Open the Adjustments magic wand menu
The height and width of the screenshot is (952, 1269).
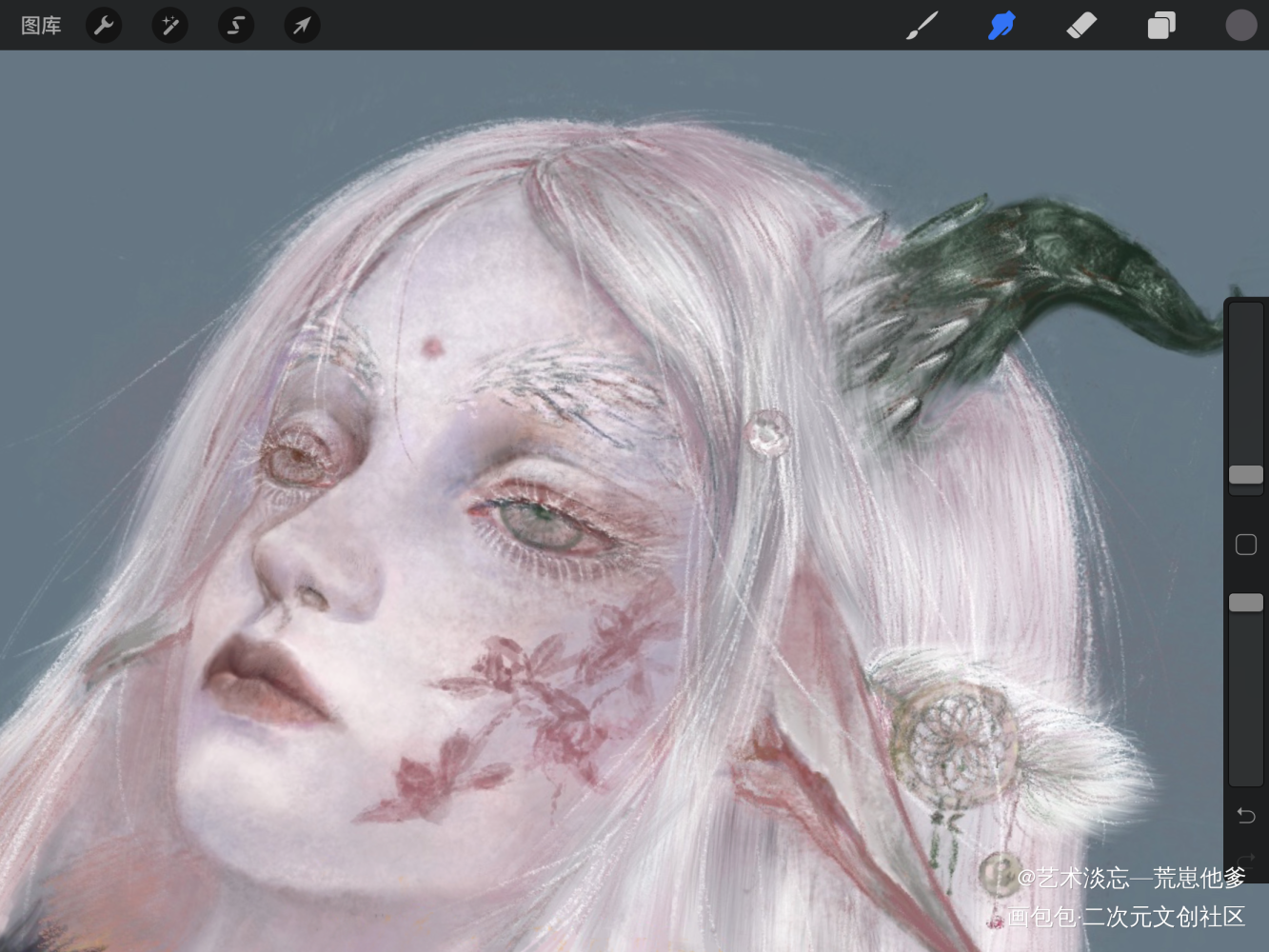pyautogui.click(x=169, y=26)
